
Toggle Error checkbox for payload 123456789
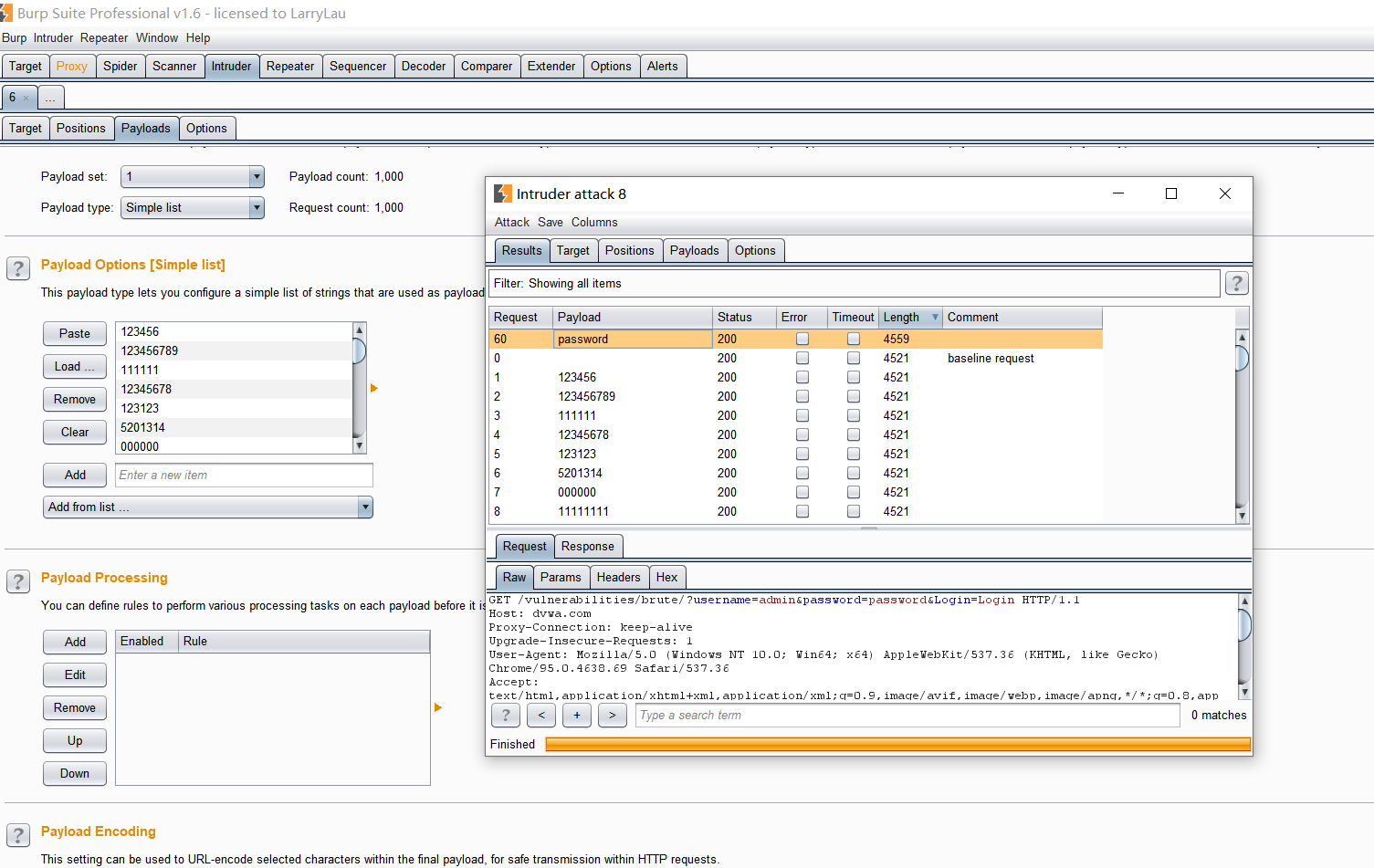point(802,396)
